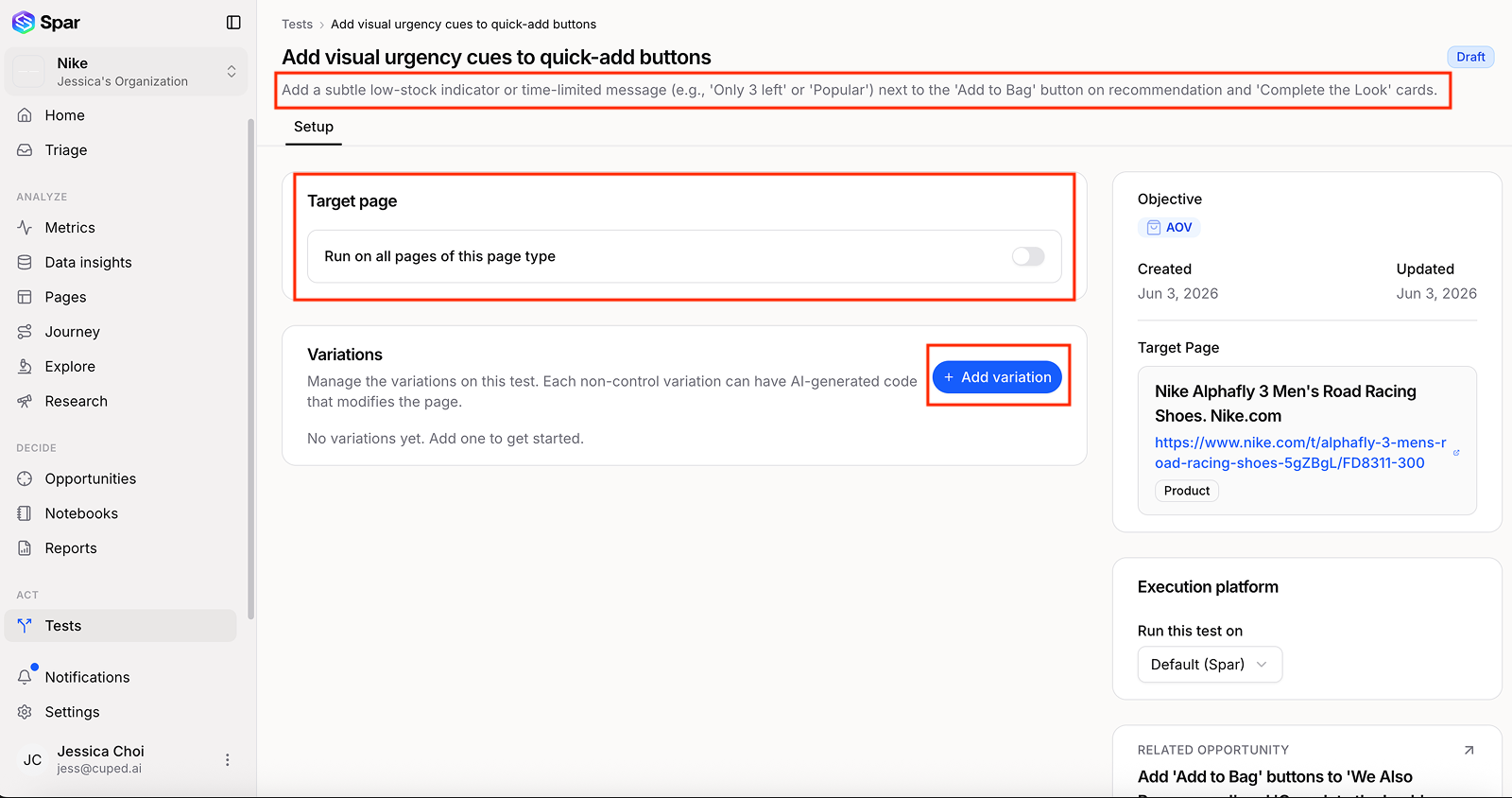Open the Nike Alphafly product URL

click(1300, 453)
